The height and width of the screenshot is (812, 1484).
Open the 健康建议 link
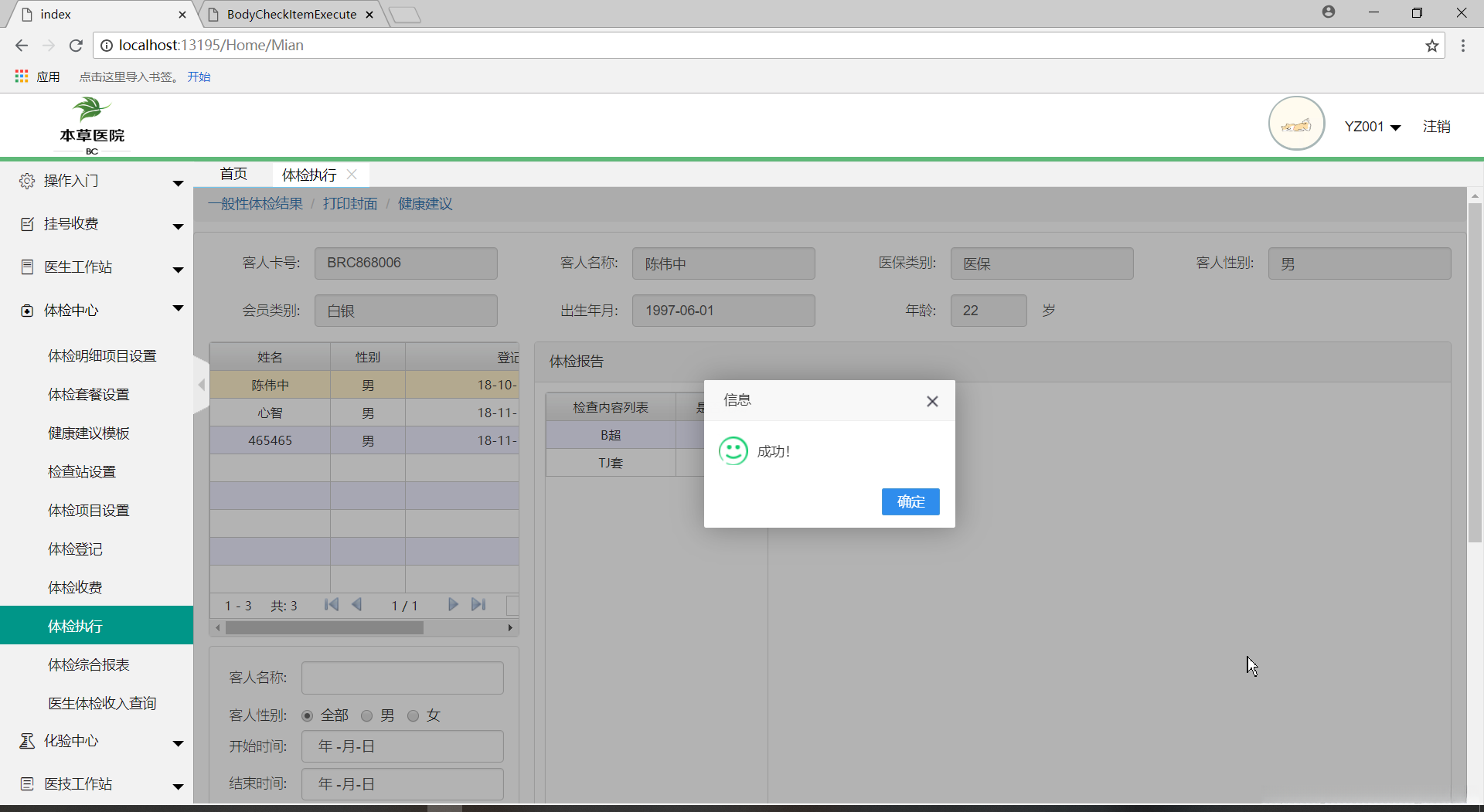point(425,203)
